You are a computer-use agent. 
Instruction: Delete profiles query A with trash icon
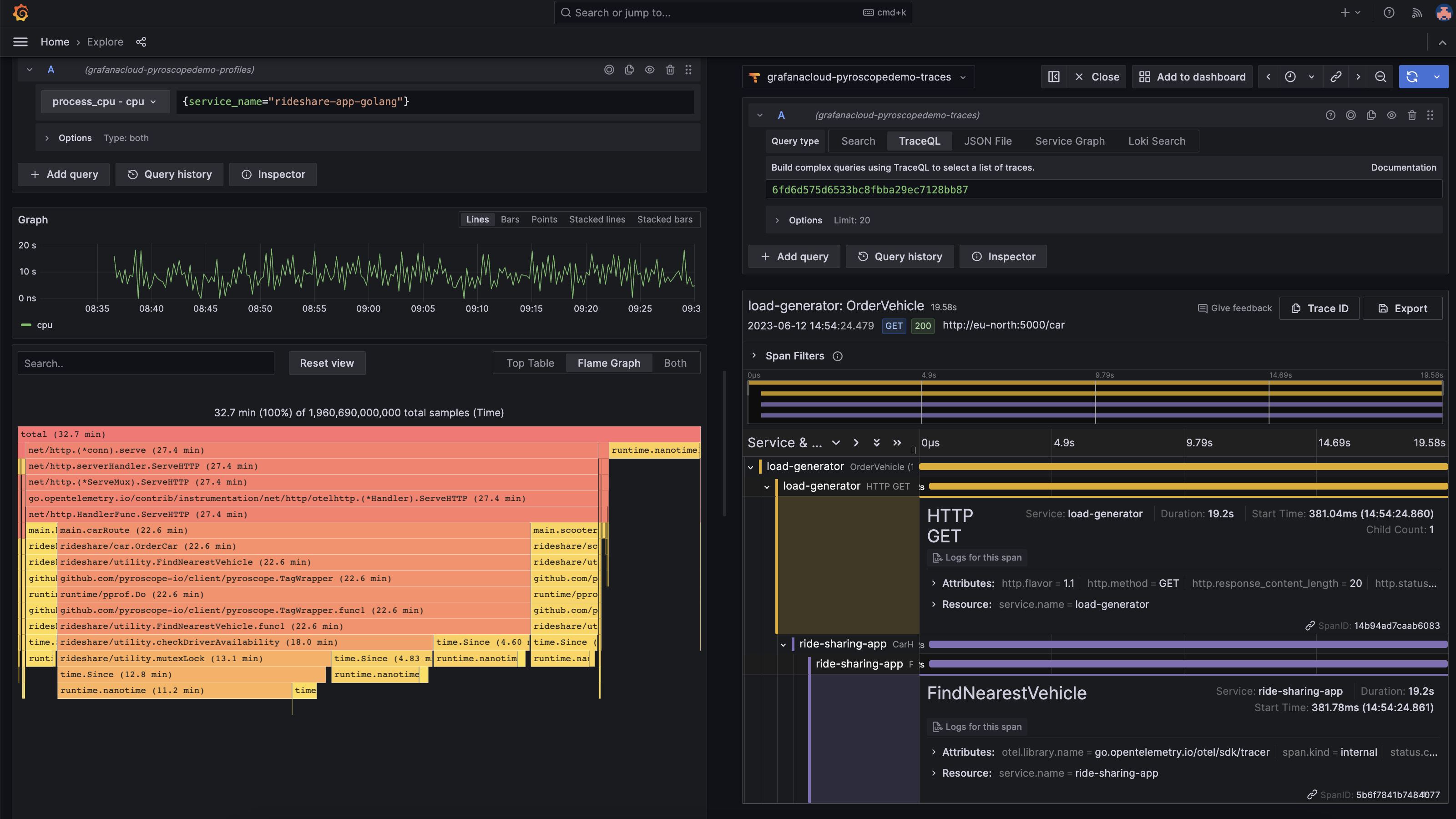pyautogui.click(x=670, y=70)
